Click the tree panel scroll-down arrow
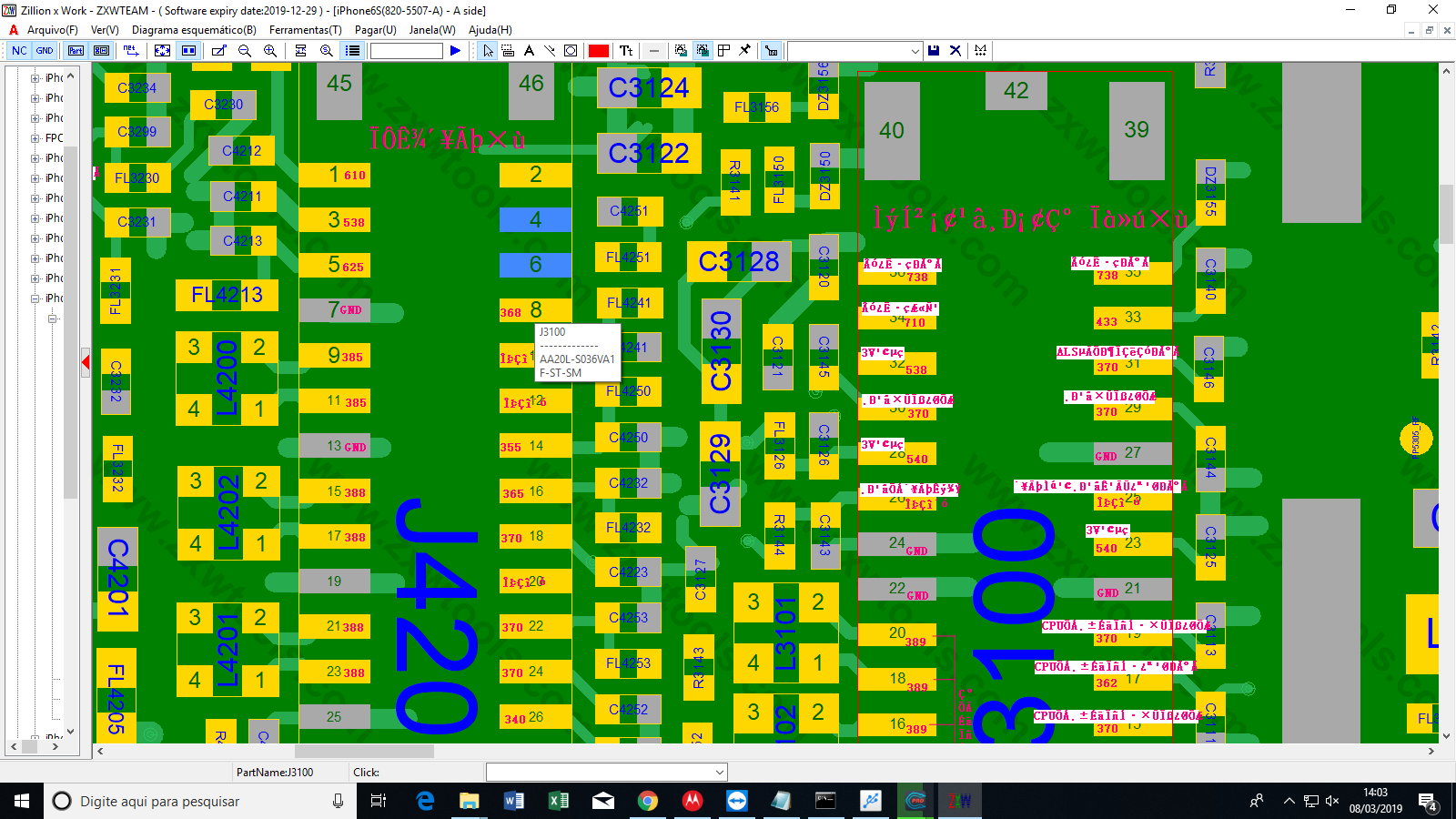Viewport: 1456px width, 819px height. click(x=70, y=732)
